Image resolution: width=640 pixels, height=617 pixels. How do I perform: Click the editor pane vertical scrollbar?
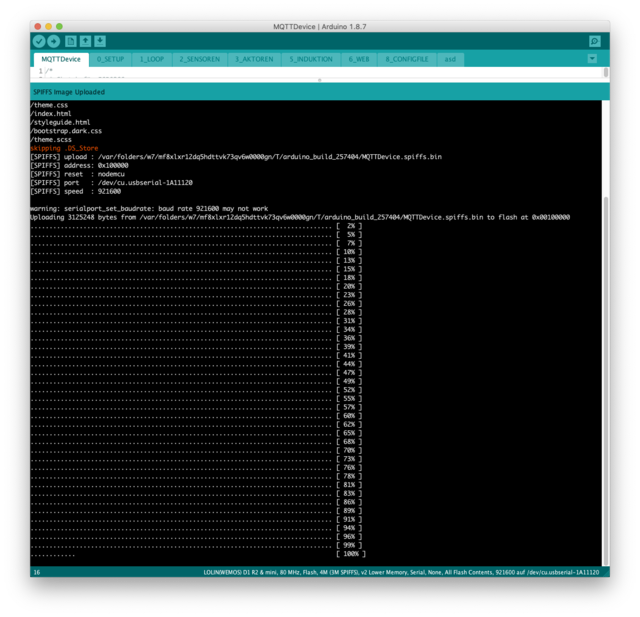point(606,72)
